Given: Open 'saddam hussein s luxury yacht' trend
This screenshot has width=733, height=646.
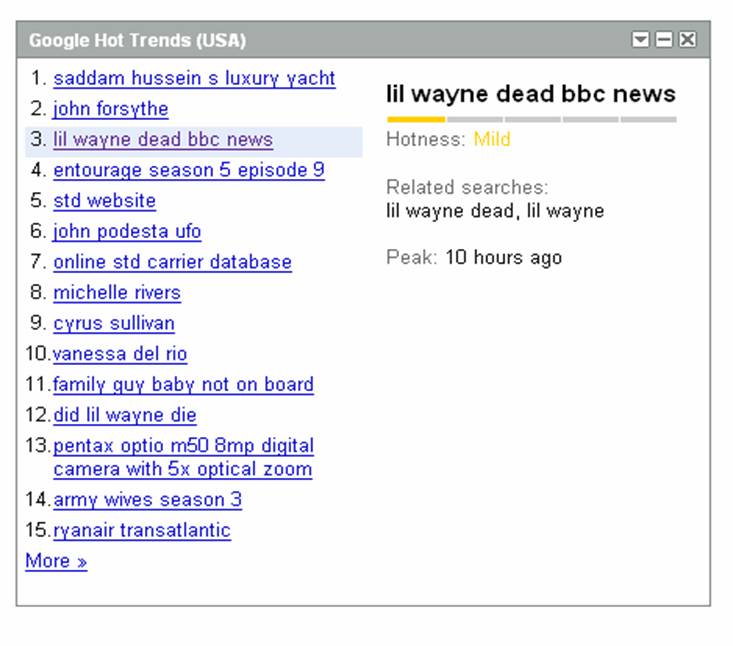Looking at the screenshot, I should (x=194, y=79).
